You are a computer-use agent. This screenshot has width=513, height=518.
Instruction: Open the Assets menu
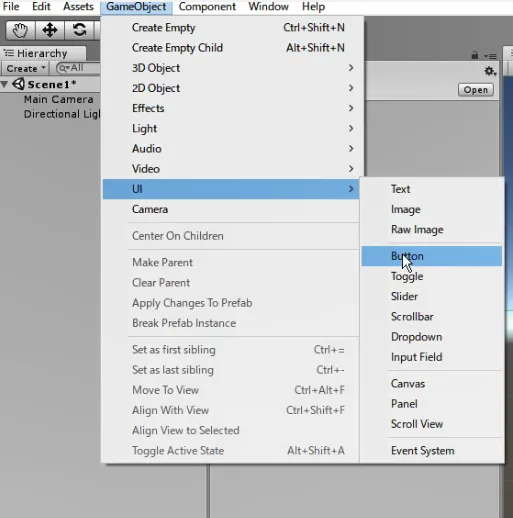(x=78, y=7)
